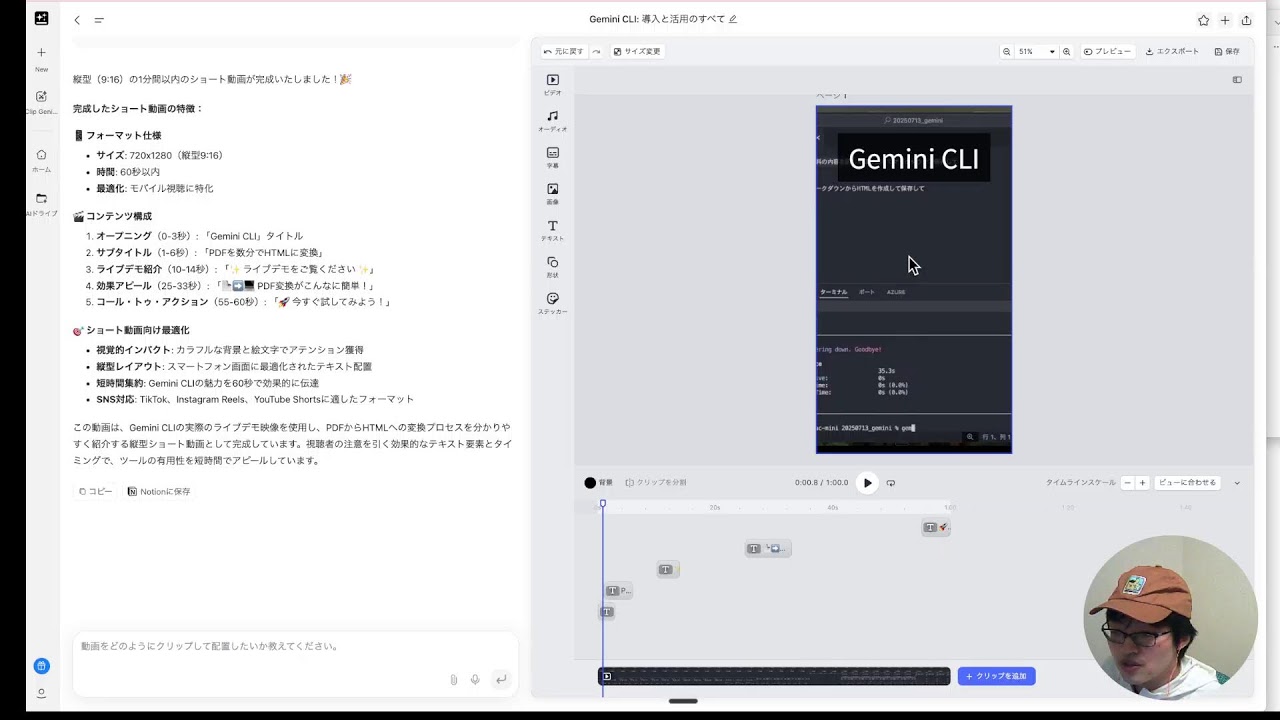Viewport: 1280px width, 720px height.
Task: Go to ホーム (Home) in sidebar
Action: tap(41, 160)
